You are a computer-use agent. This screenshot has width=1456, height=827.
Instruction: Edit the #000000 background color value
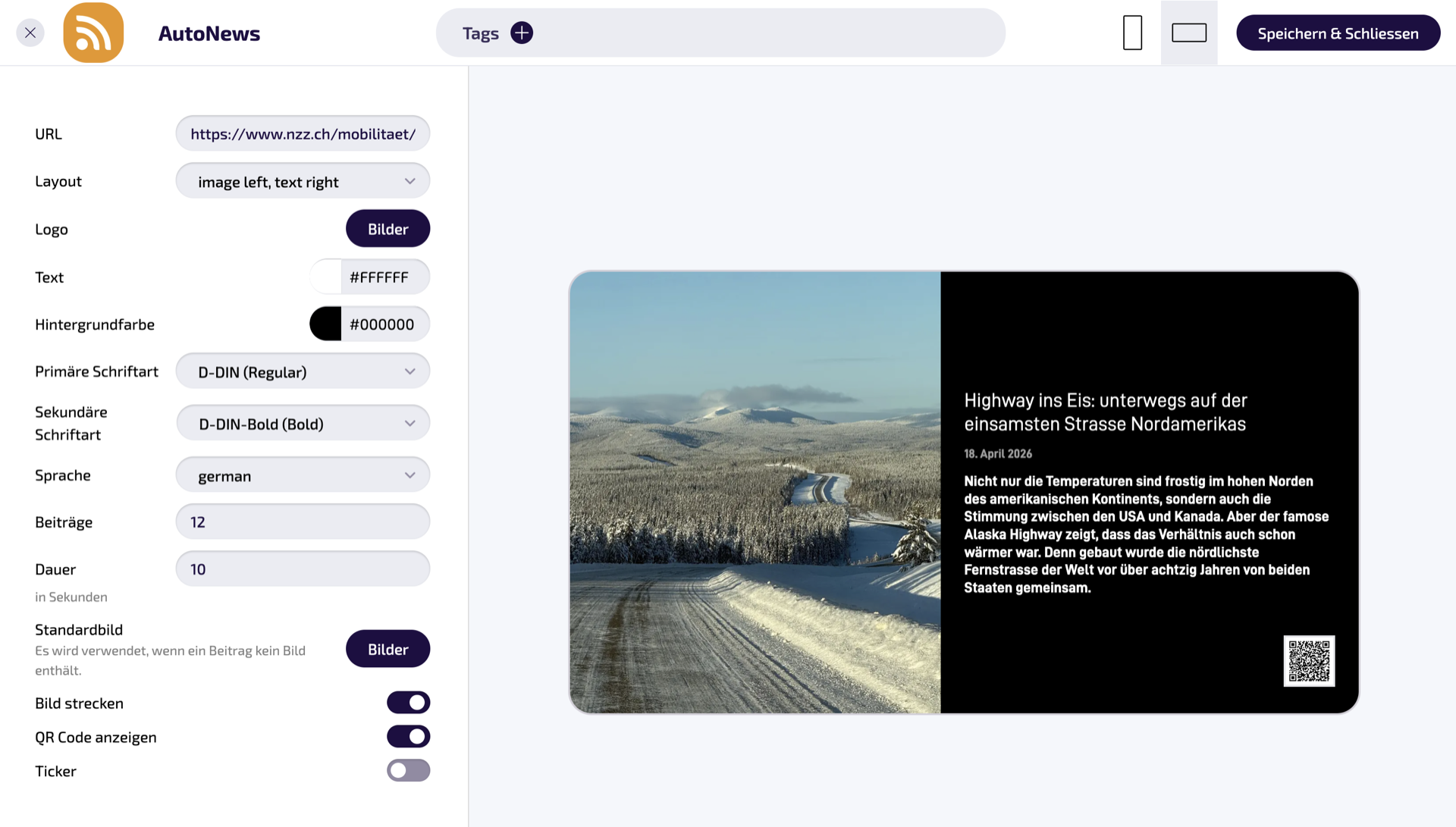(384, 324)
